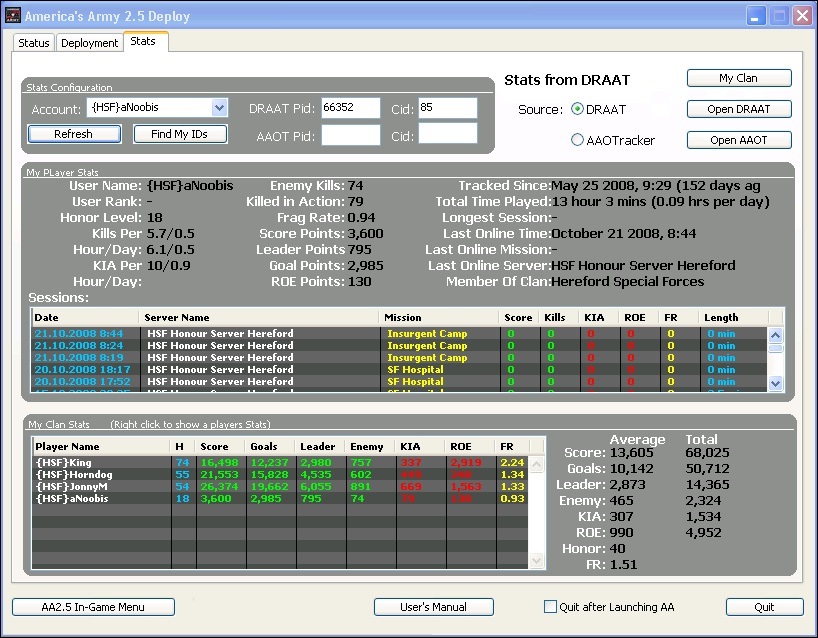Viewport: 818px width, 638px height.
Task: Click the clan list scroll down arrow
Action: [x=536, y=561]
